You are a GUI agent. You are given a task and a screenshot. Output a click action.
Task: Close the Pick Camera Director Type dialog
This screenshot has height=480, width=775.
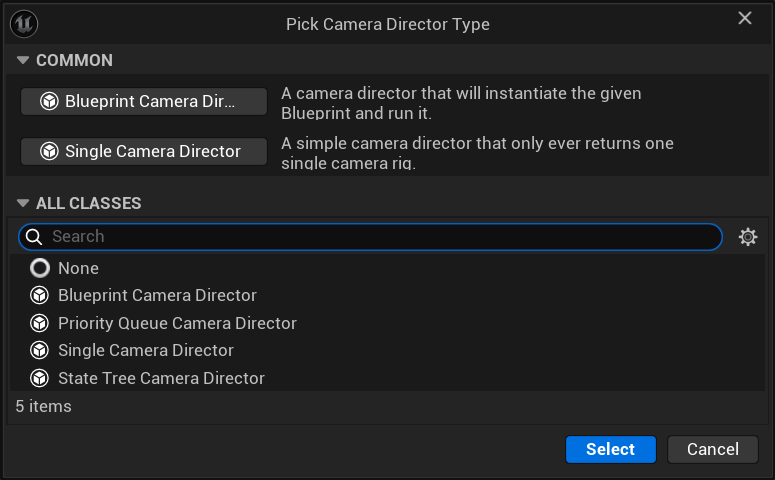(x=745, y=19)
